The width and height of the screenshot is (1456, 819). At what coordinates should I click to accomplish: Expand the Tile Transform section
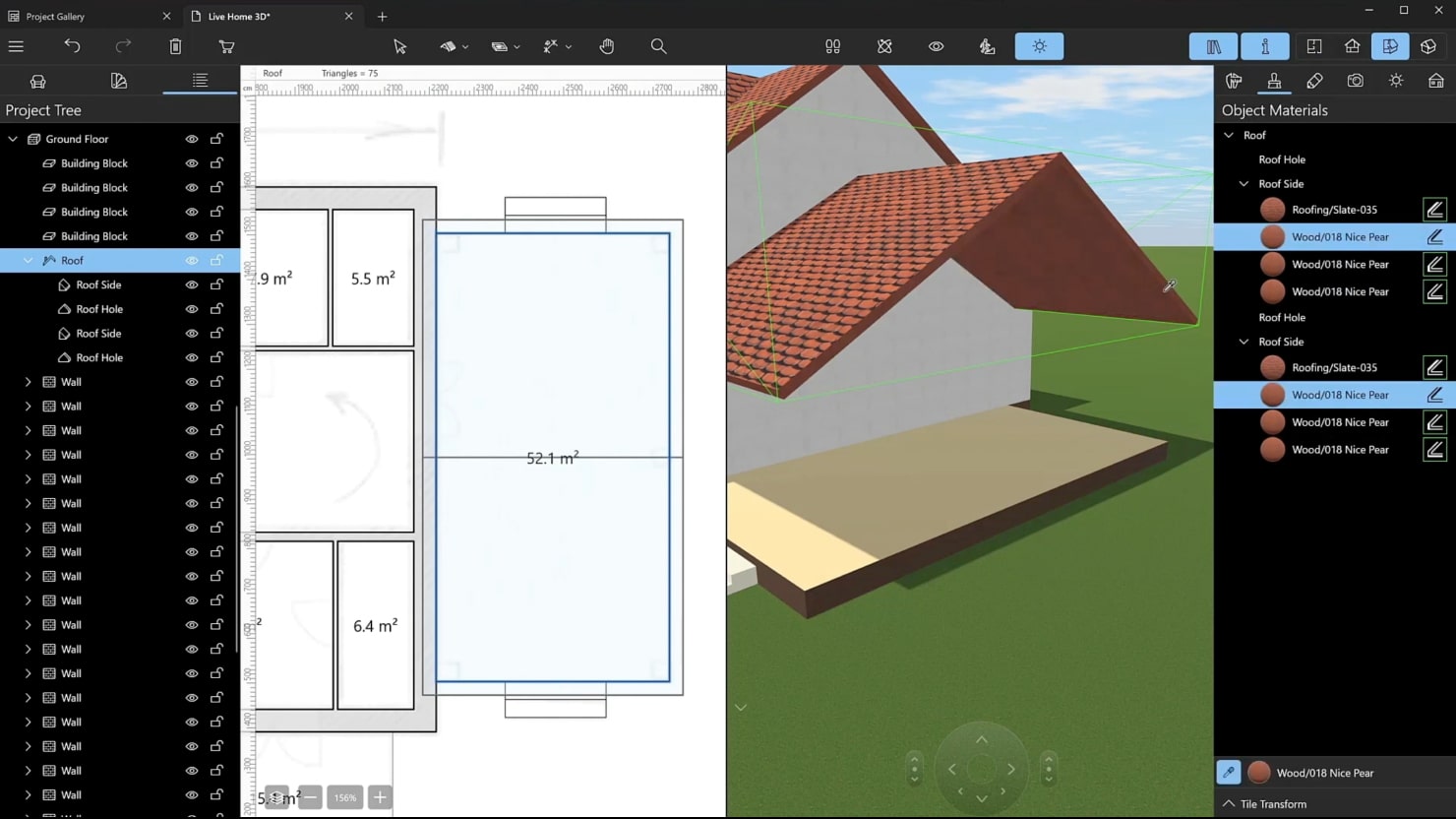[x=1229, y=804]
